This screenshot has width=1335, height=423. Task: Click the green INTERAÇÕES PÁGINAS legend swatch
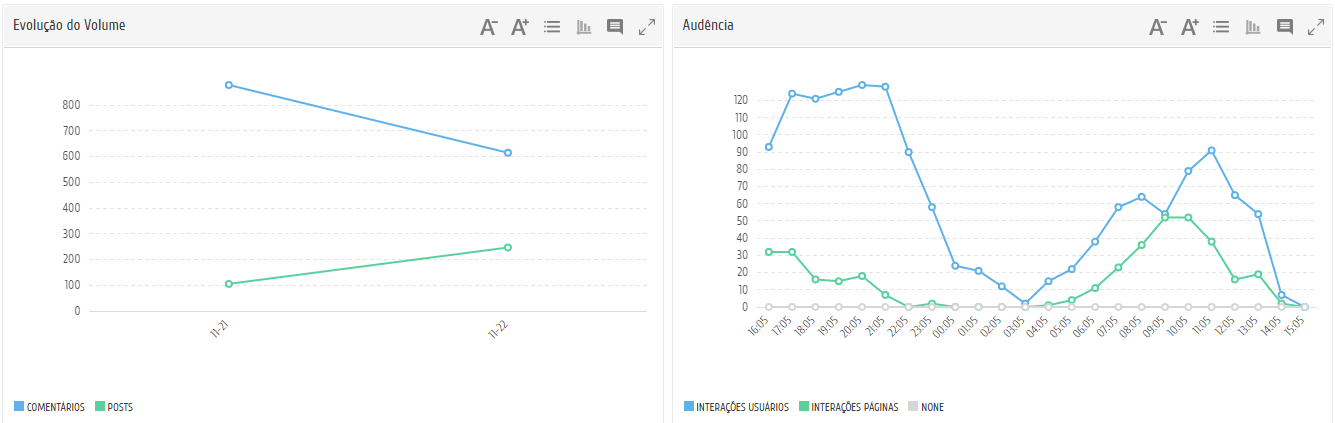tap(803, 407)
